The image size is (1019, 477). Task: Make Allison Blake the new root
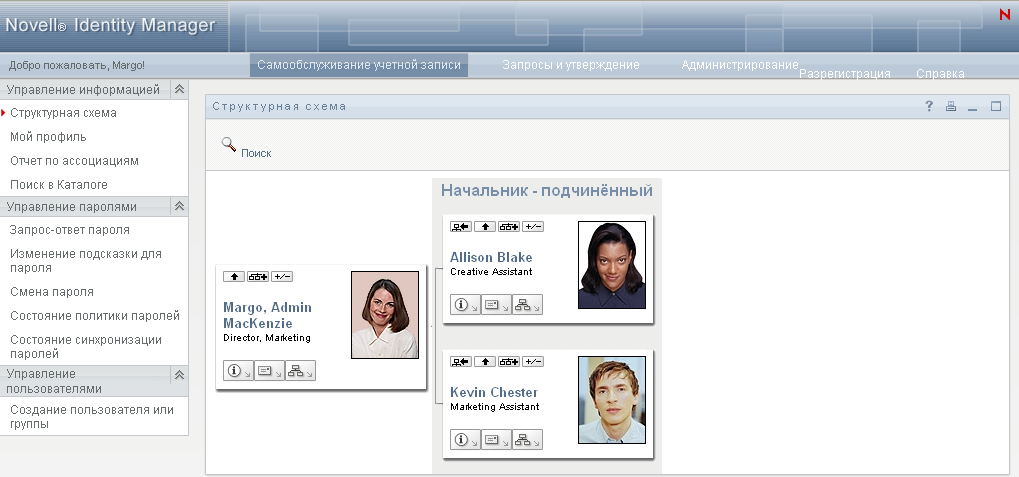(x=461, y=227)
